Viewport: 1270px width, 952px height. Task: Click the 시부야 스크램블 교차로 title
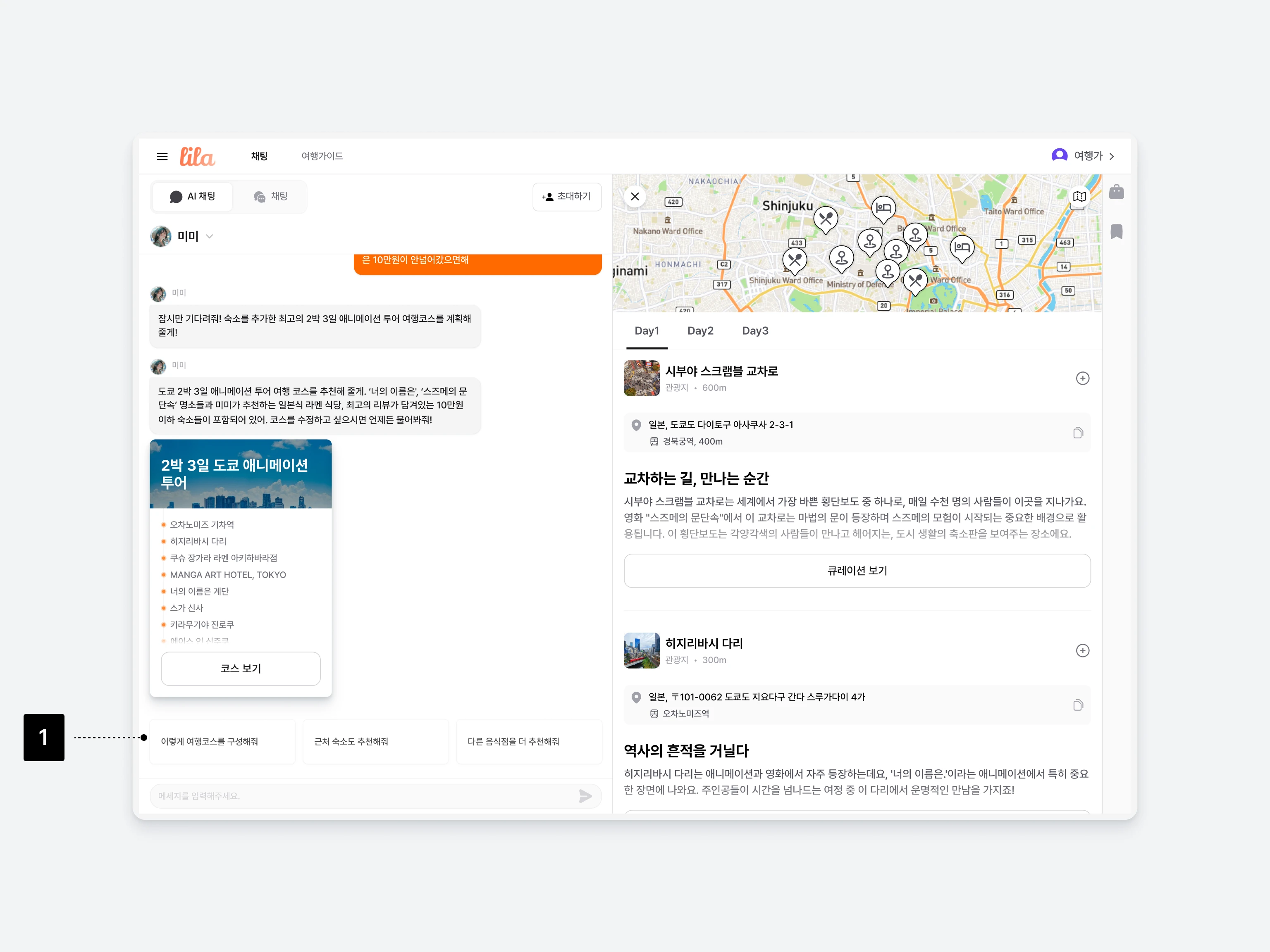click(721, 371)
